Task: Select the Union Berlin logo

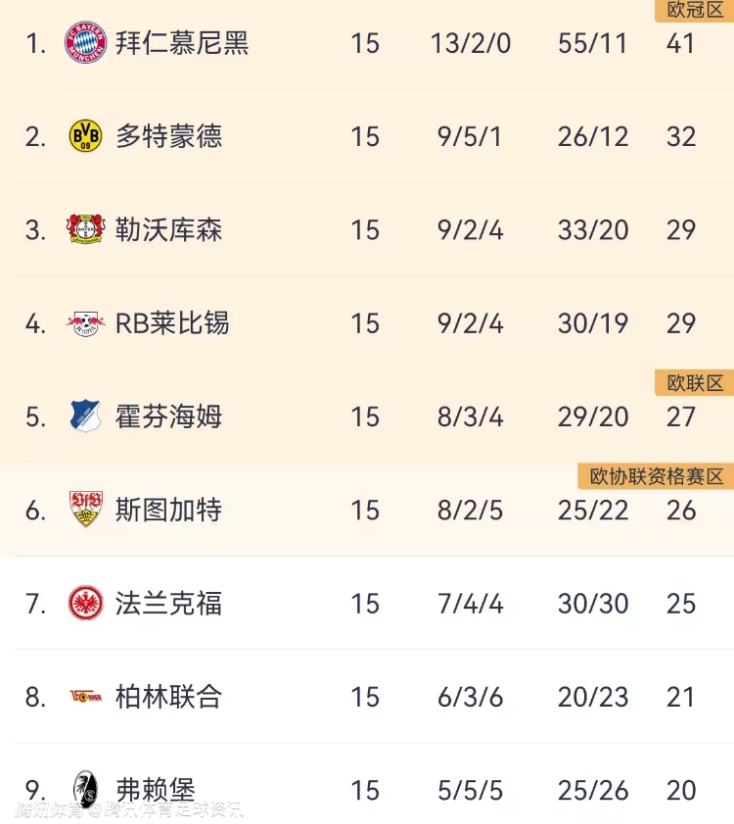Action: (86, 697)
